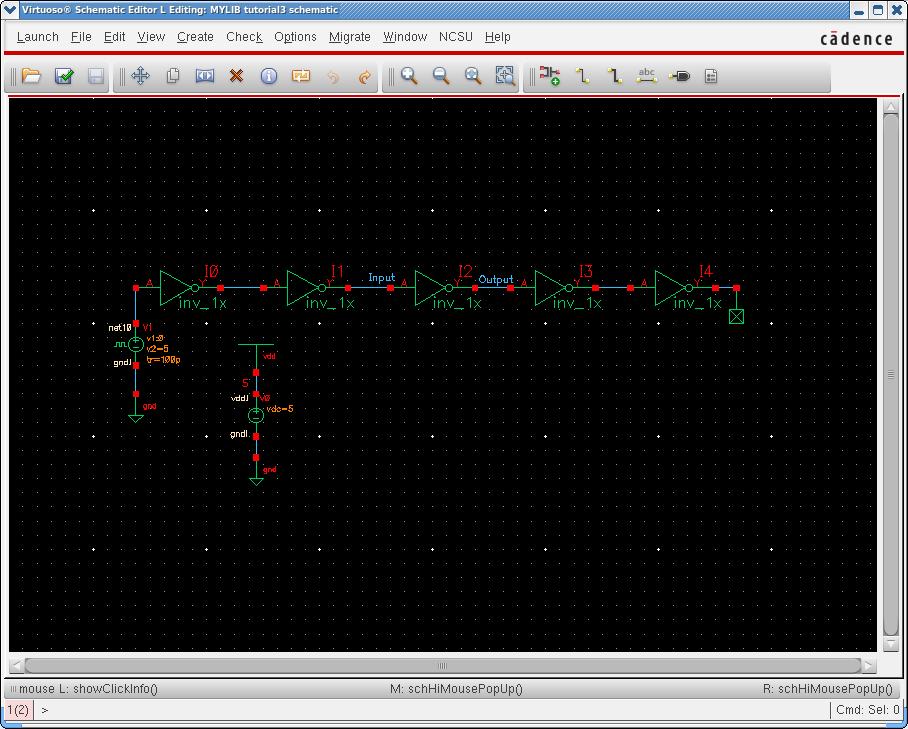Click the red X Delete icon
The height and width of the screenshot is (729, 908).
(236, 76)
